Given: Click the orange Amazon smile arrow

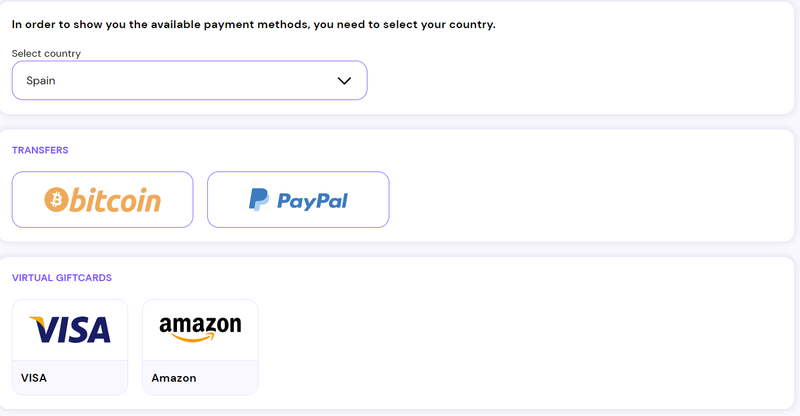Looking at the screenshot, I should click(193, 338).
